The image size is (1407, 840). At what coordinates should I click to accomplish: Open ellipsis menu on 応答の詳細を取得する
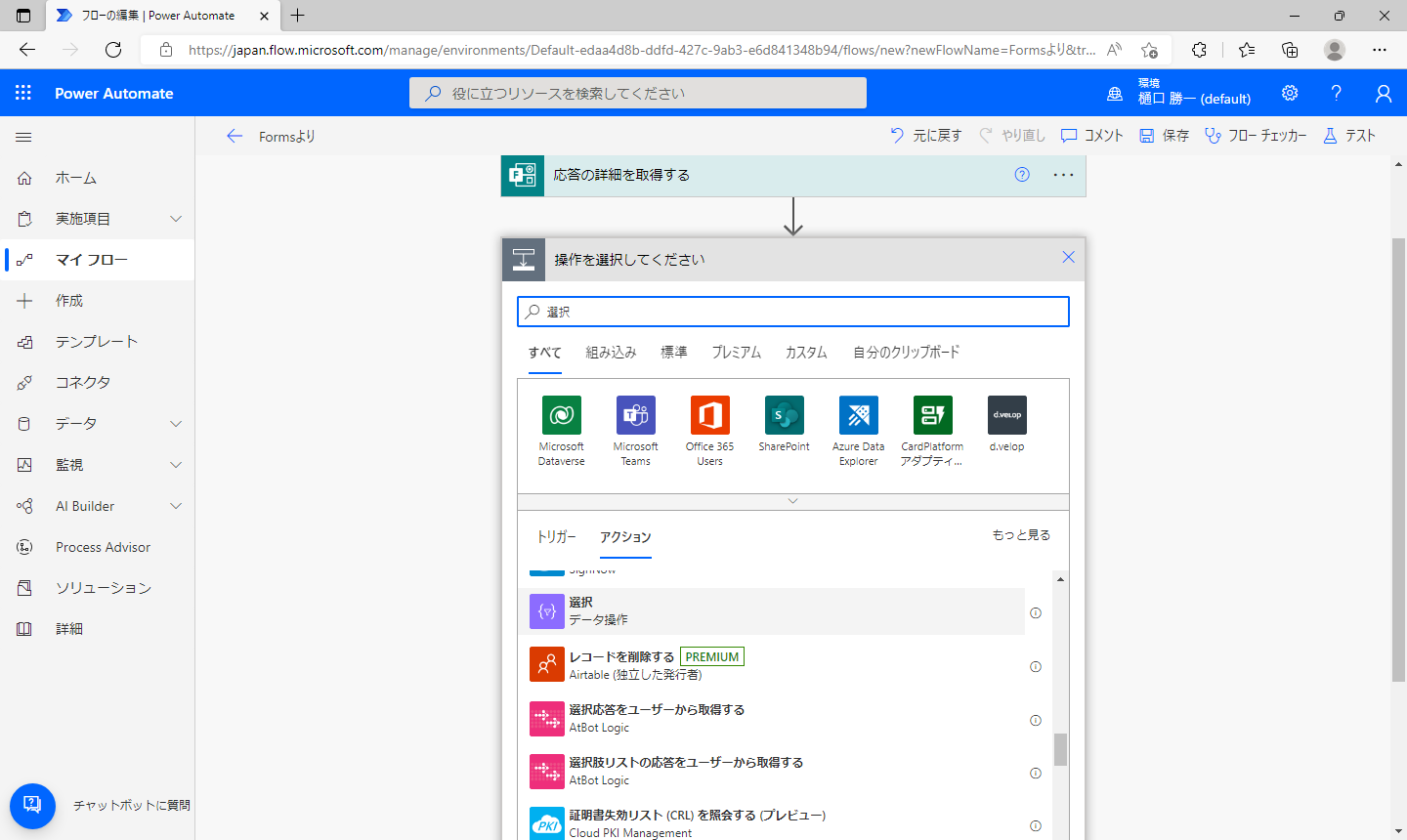click(x=1063, y=175)
